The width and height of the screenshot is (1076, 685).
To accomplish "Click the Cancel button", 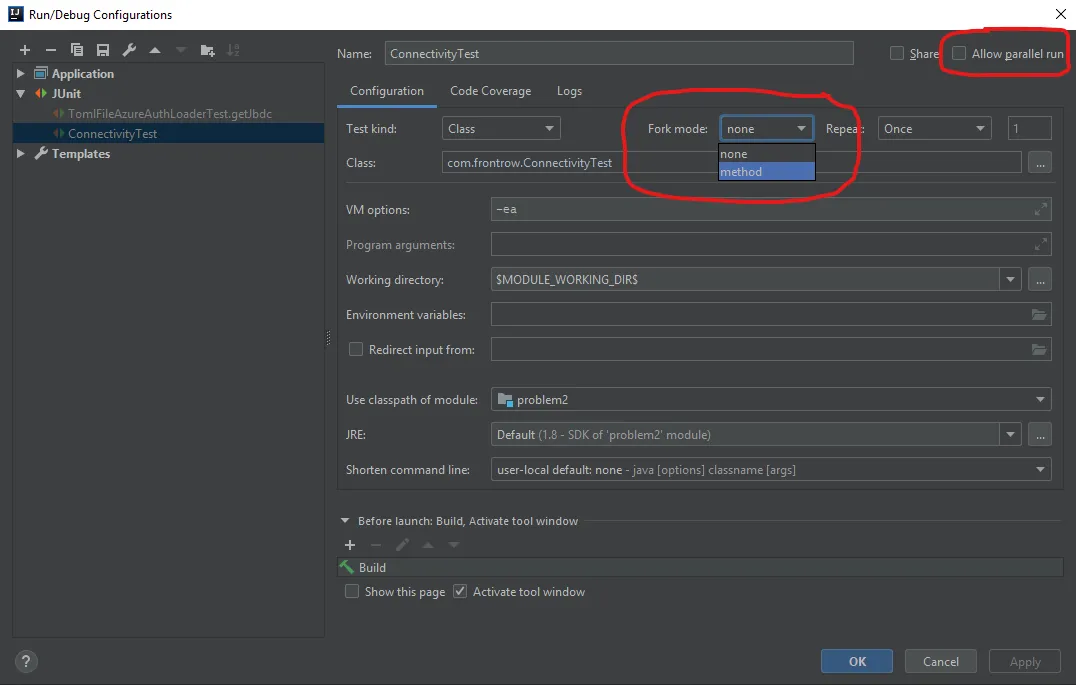I will [x=940, y=662].
